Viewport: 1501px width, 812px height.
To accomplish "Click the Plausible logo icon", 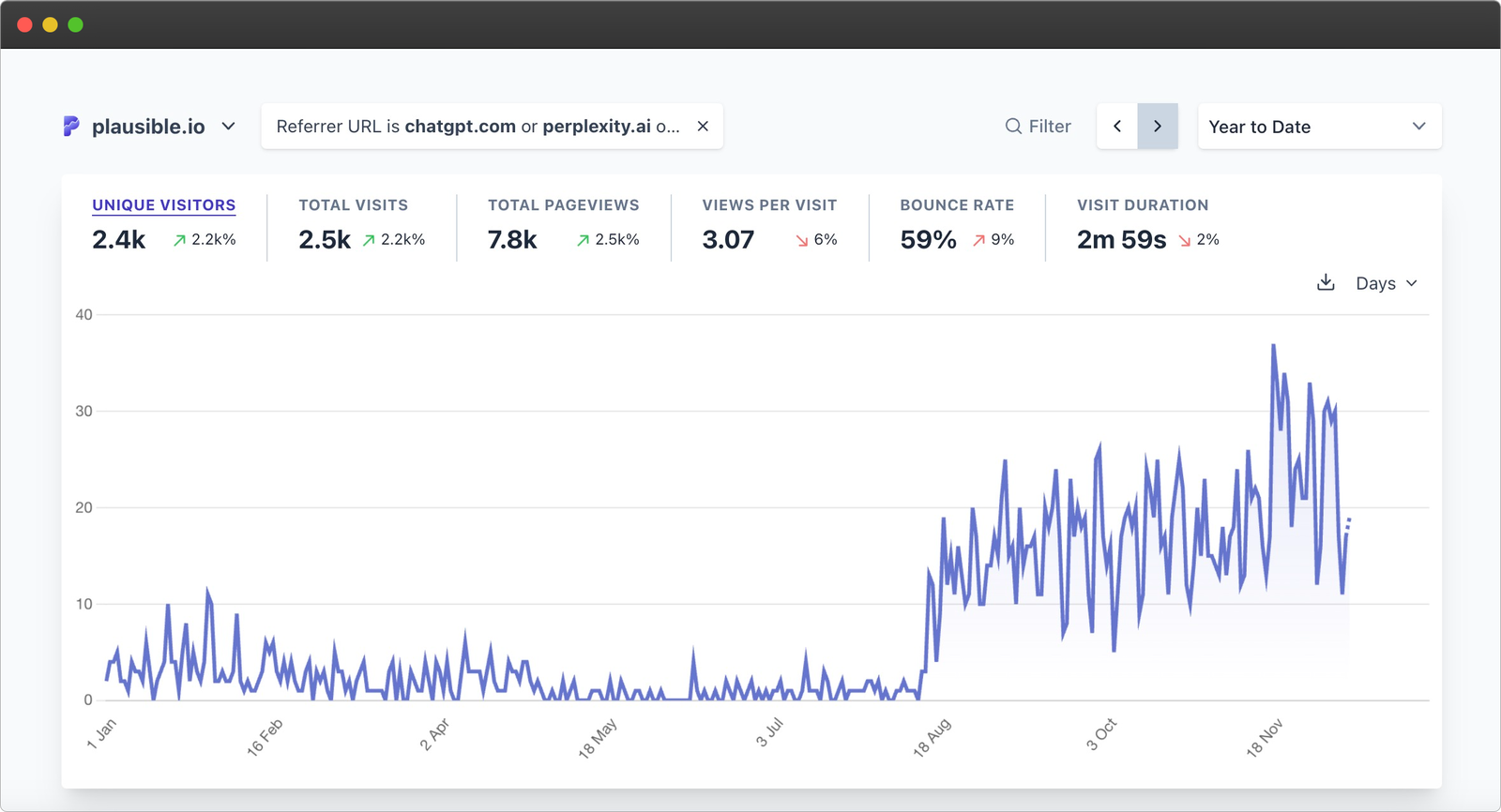I will pos(71,127).
